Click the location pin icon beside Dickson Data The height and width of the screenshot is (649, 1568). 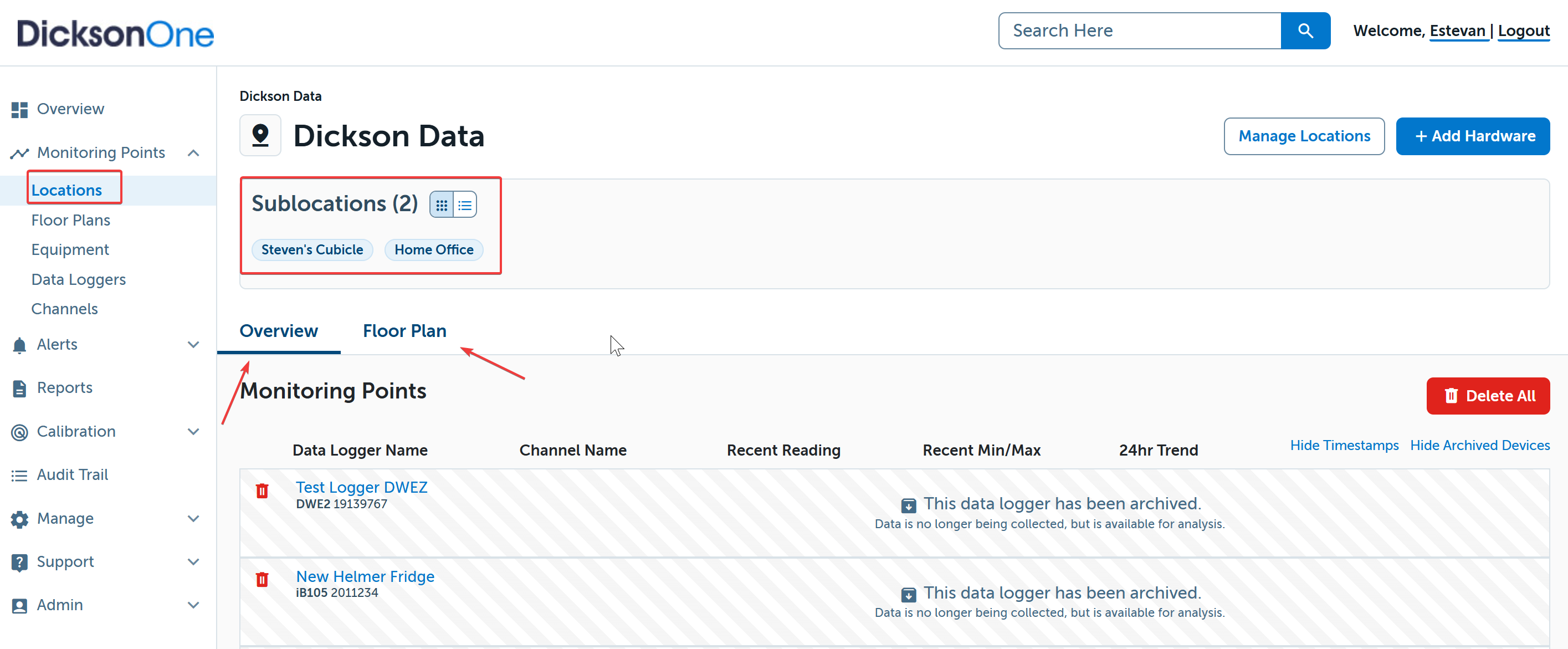pos(260,135)
